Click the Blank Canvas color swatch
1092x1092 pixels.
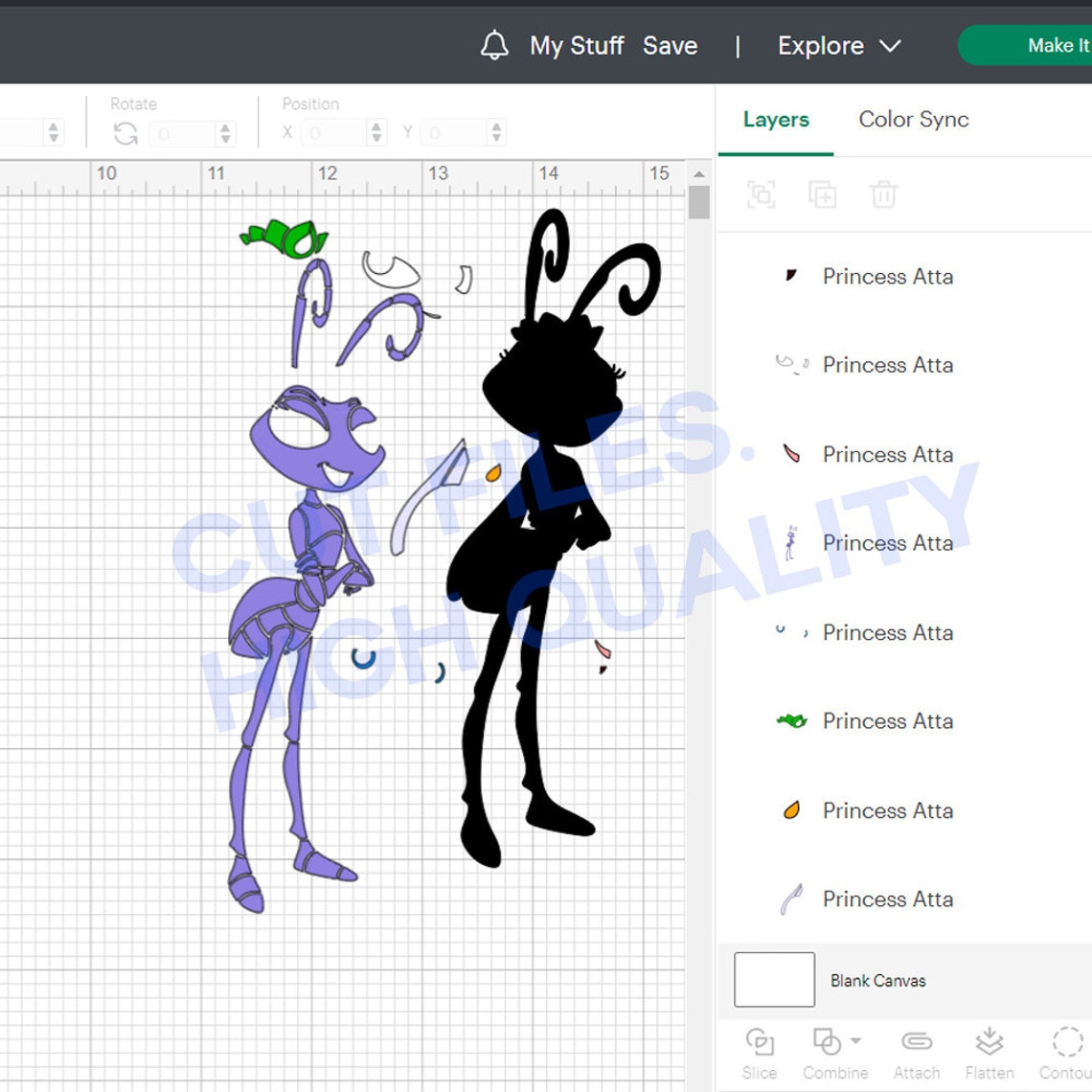pyautogui.click(x=774, y=980)
